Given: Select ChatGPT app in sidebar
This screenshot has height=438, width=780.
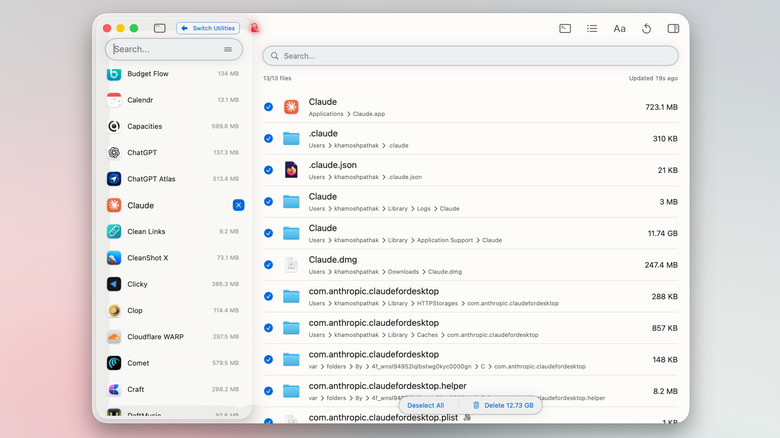Looking at the screenshot, I should coord(173,153).
